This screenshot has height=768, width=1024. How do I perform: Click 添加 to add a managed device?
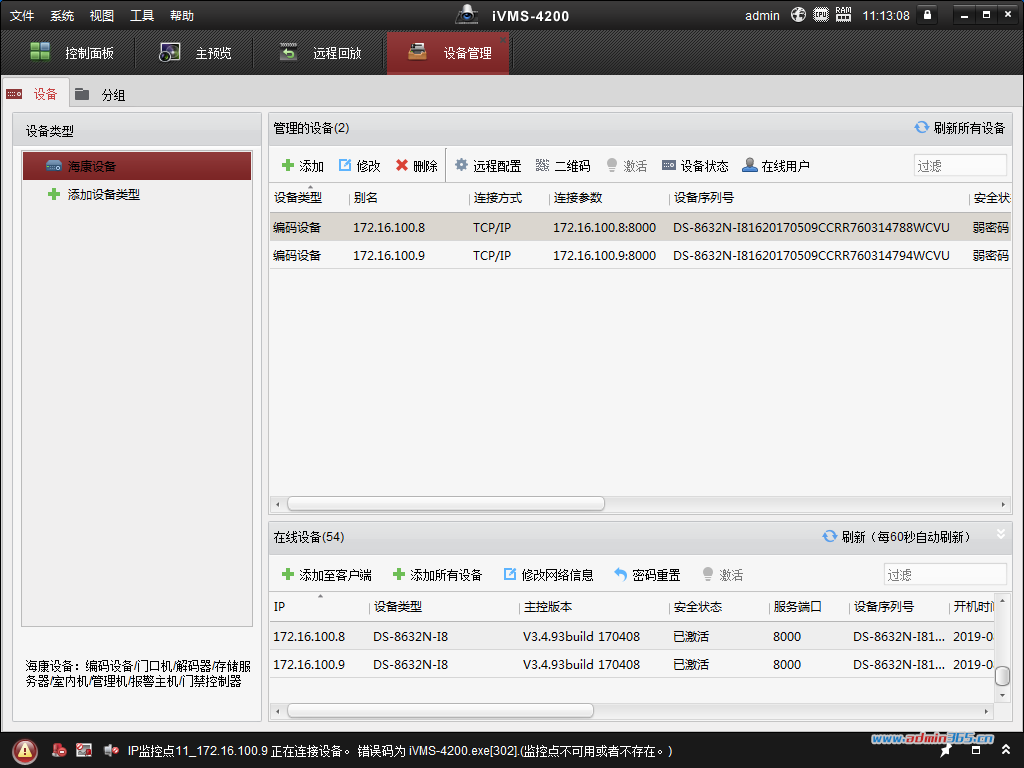[x=302, y=166]
